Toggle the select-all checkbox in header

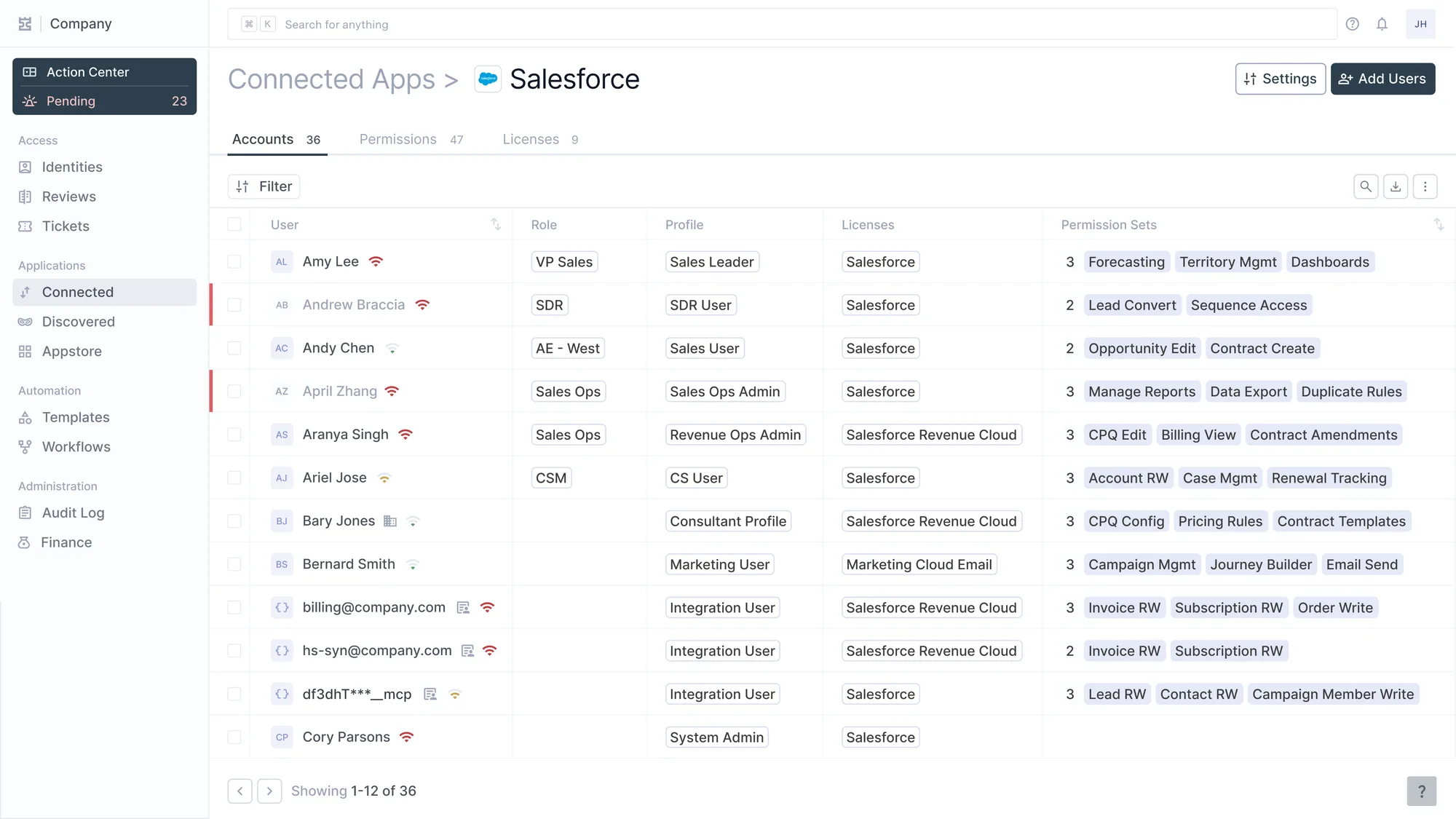pos(234,224)
